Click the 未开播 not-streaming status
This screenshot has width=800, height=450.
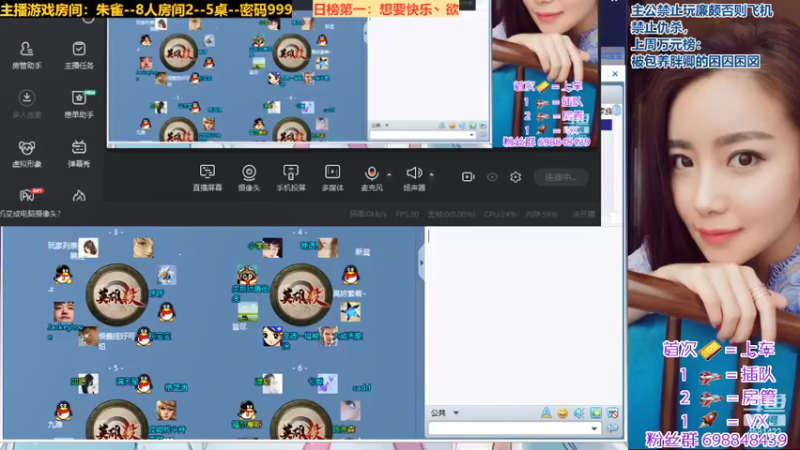point(584,214)
